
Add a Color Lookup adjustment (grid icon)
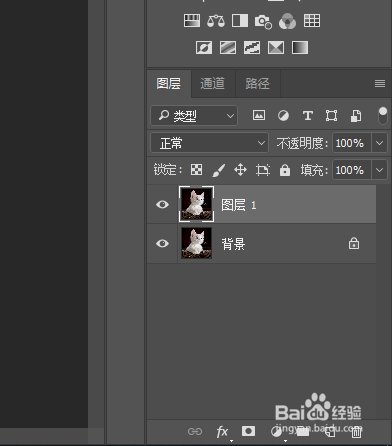[x=312, y=21]
